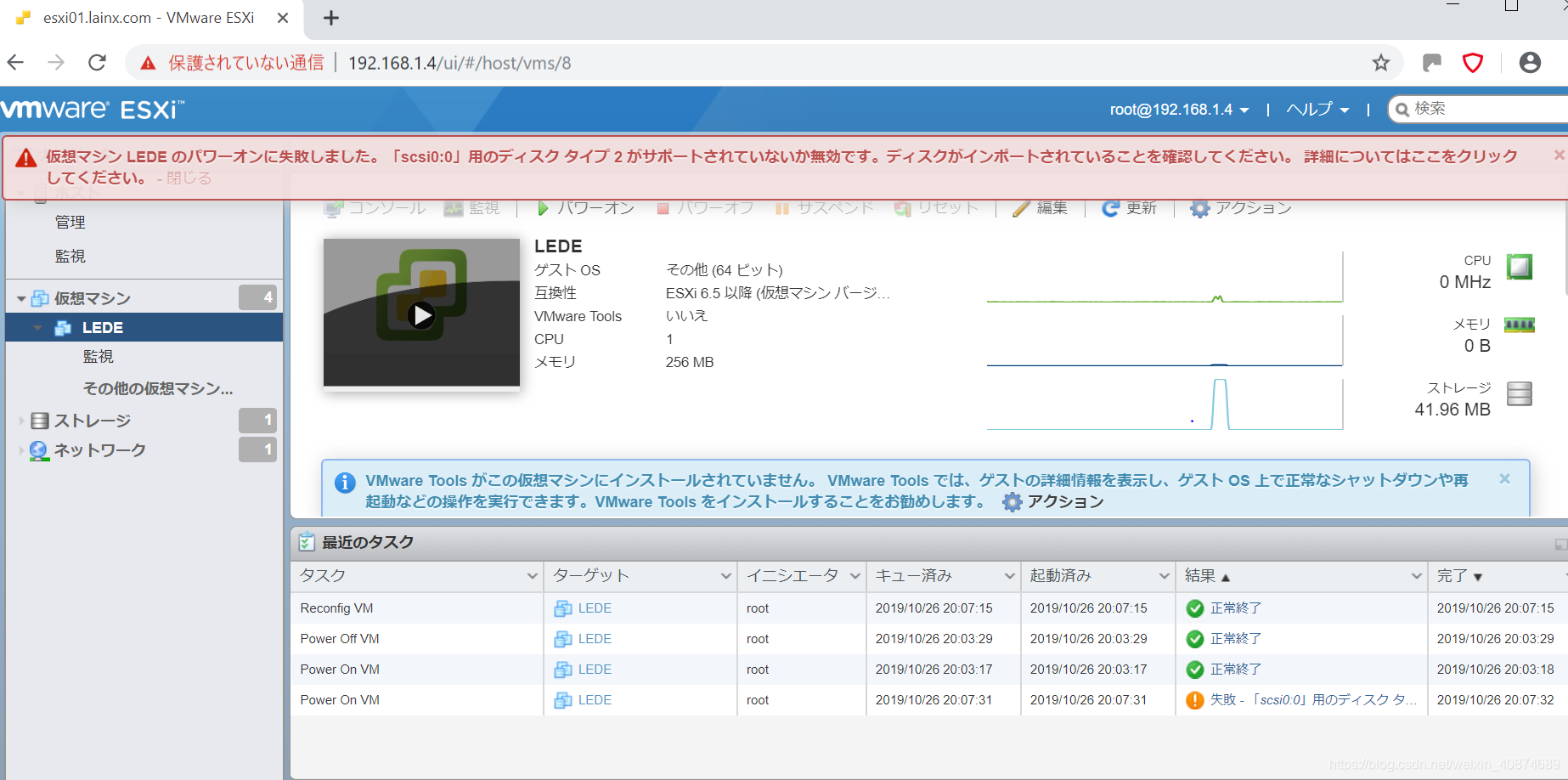The image size is (1568, 780).
Task: Click 失敗 result in last task row
Action: pyautogui.click(x=1313, y=699)
